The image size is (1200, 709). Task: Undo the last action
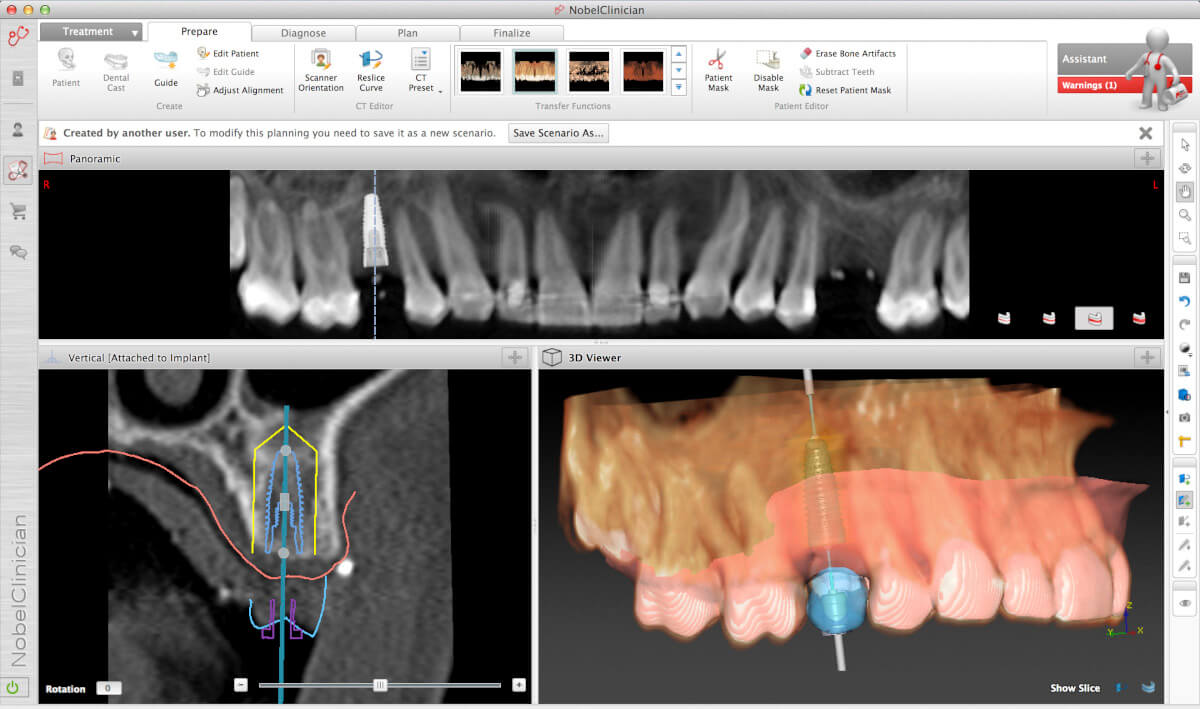(x=1185, y=301)
